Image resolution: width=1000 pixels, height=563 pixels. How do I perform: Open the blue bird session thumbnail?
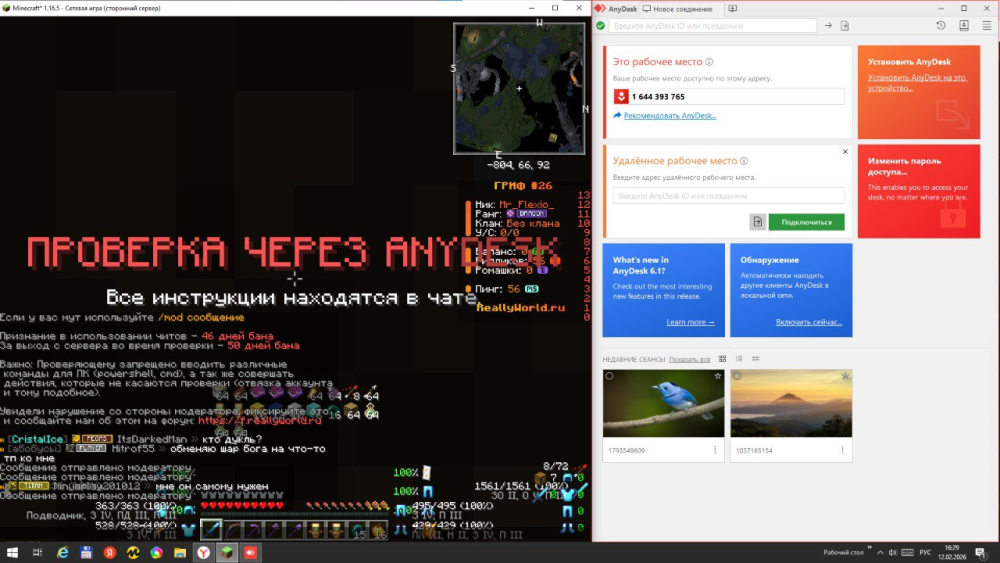[x=663, y=404]
